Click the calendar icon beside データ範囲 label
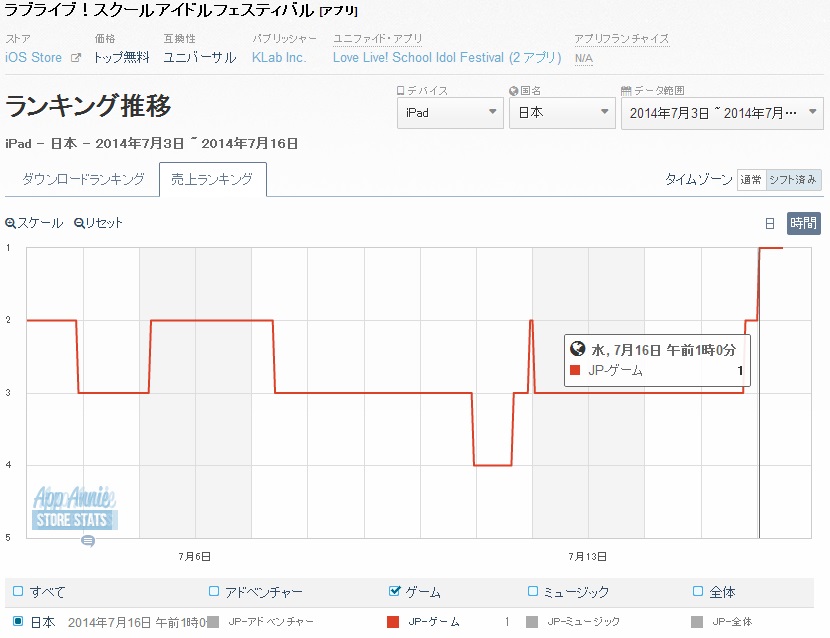830x638 pixels. tap(626, 91)
